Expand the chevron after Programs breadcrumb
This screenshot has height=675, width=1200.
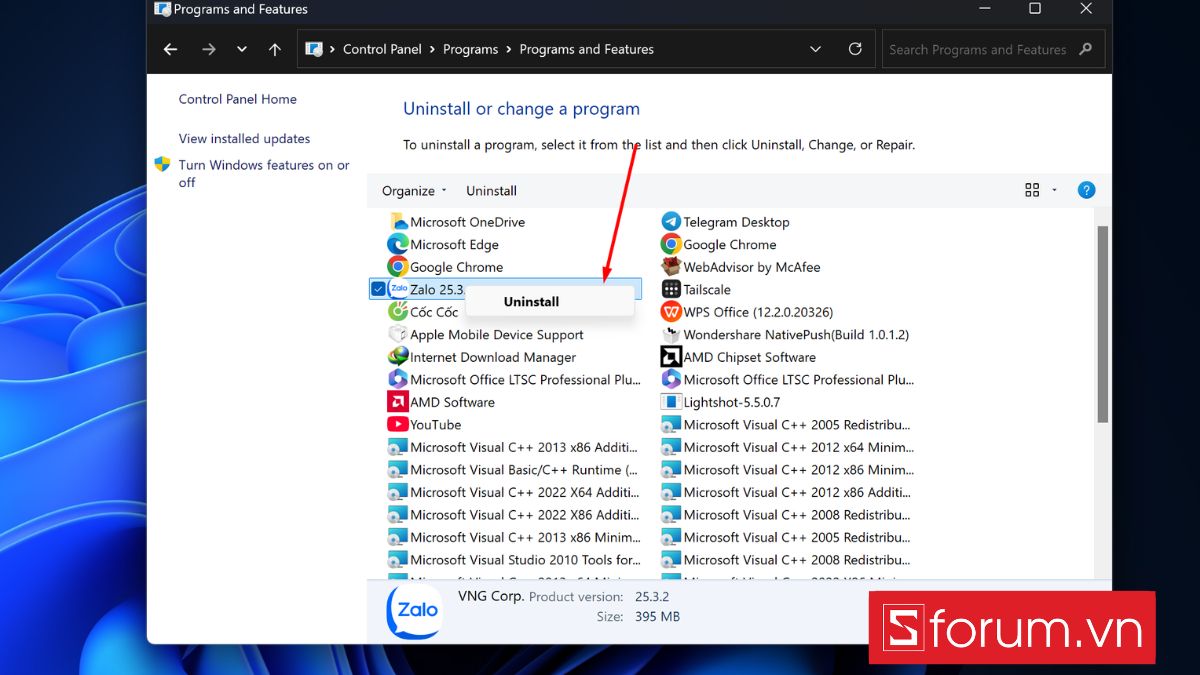(509, 49)
